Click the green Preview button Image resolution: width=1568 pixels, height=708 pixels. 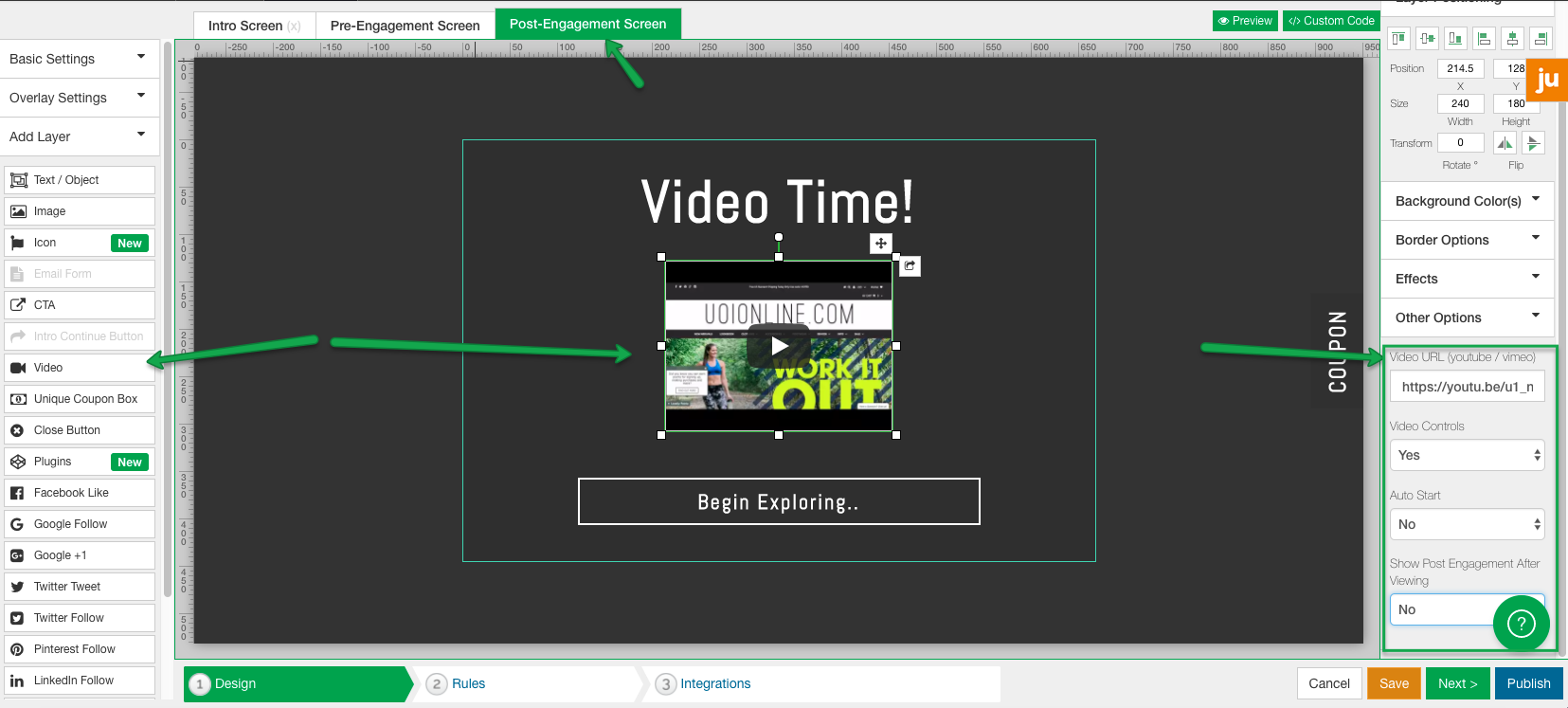(1245, 21)
